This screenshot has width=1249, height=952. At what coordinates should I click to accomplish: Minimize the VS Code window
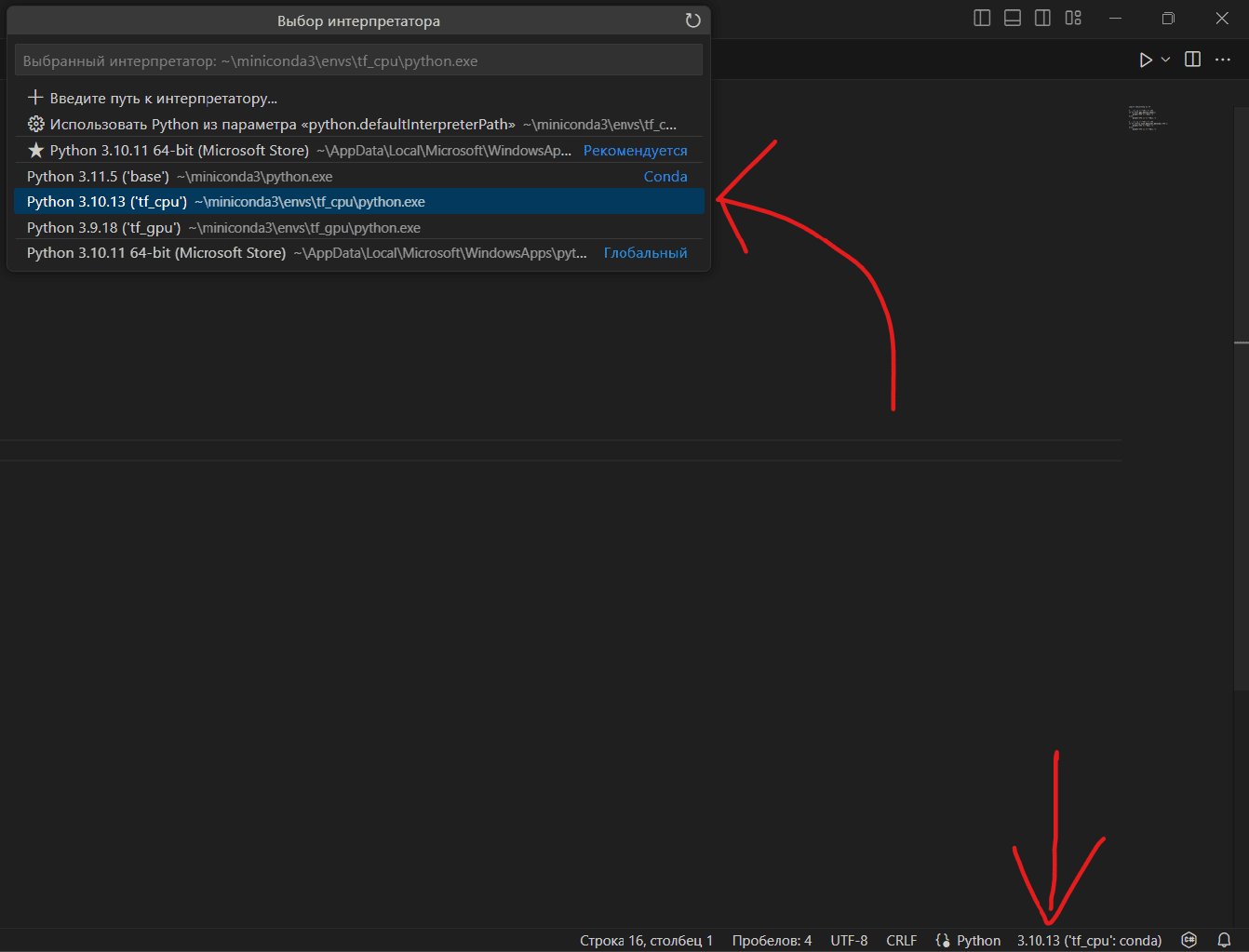pyautogui.click(x=1116, y=18)
